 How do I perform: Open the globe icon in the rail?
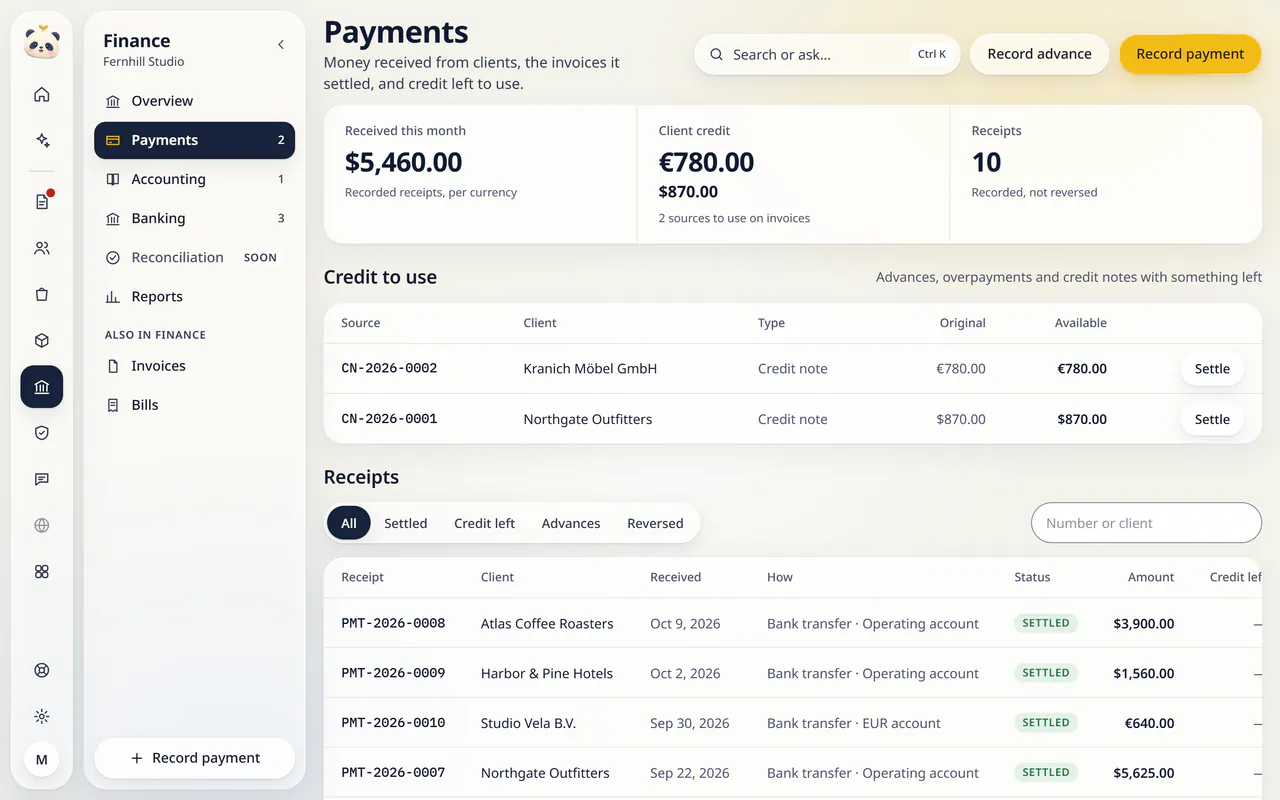(x=42, y=525)
